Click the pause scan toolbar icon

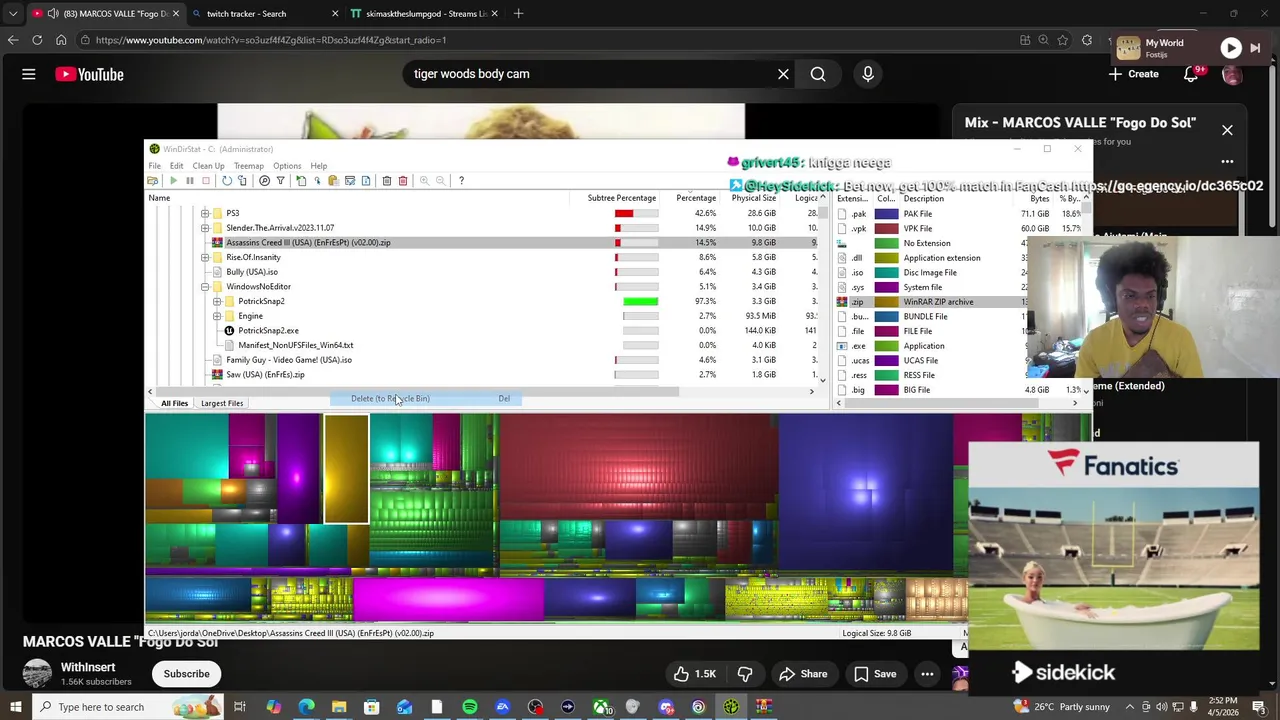pyautogui.click(x=190, y=181)
